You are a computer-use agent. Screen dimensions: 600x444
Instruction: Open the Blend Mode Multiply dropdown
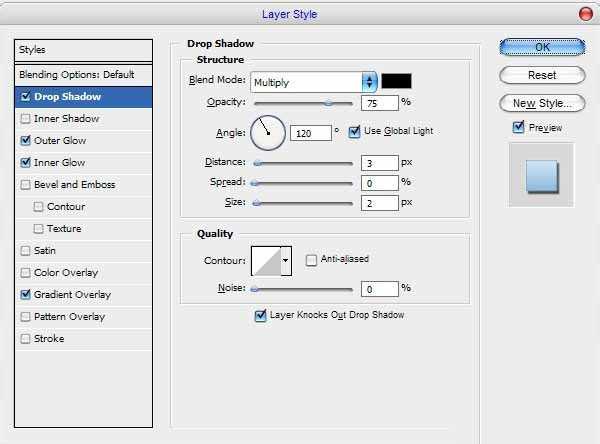click(x=314, y=82)
